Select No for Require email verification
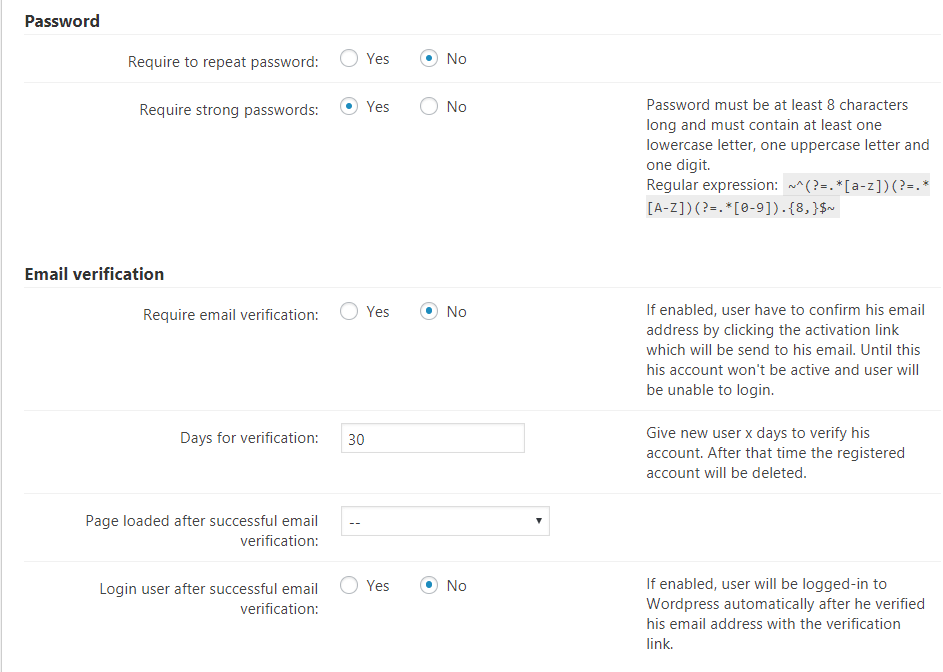Viewport: 943px width, 672px height. (429, 312)
